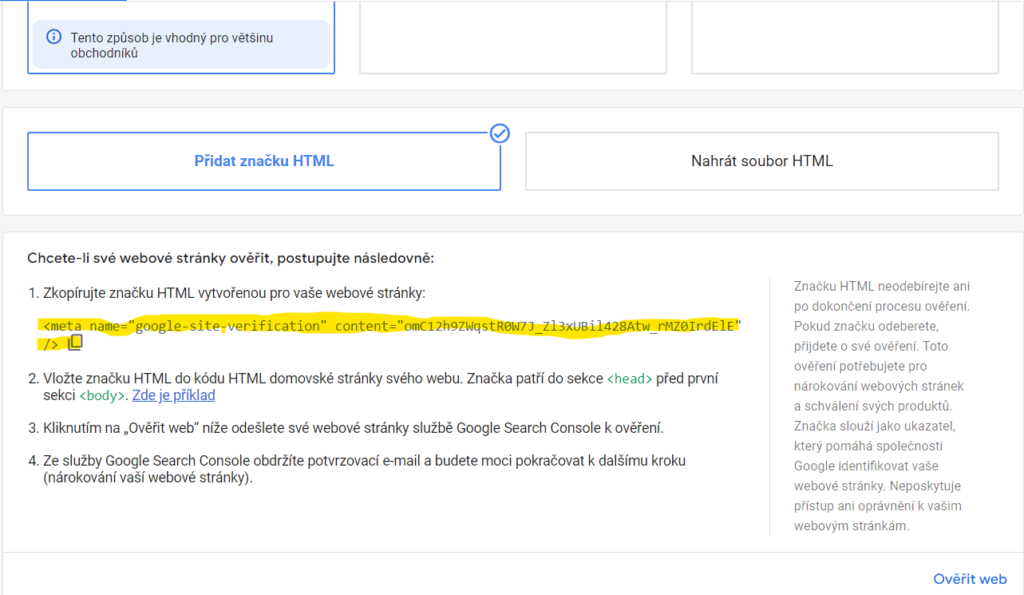Select the "Nahrát soubor HTML" option
This screenshot has width=1024, height=595.
tap(761, 161)
